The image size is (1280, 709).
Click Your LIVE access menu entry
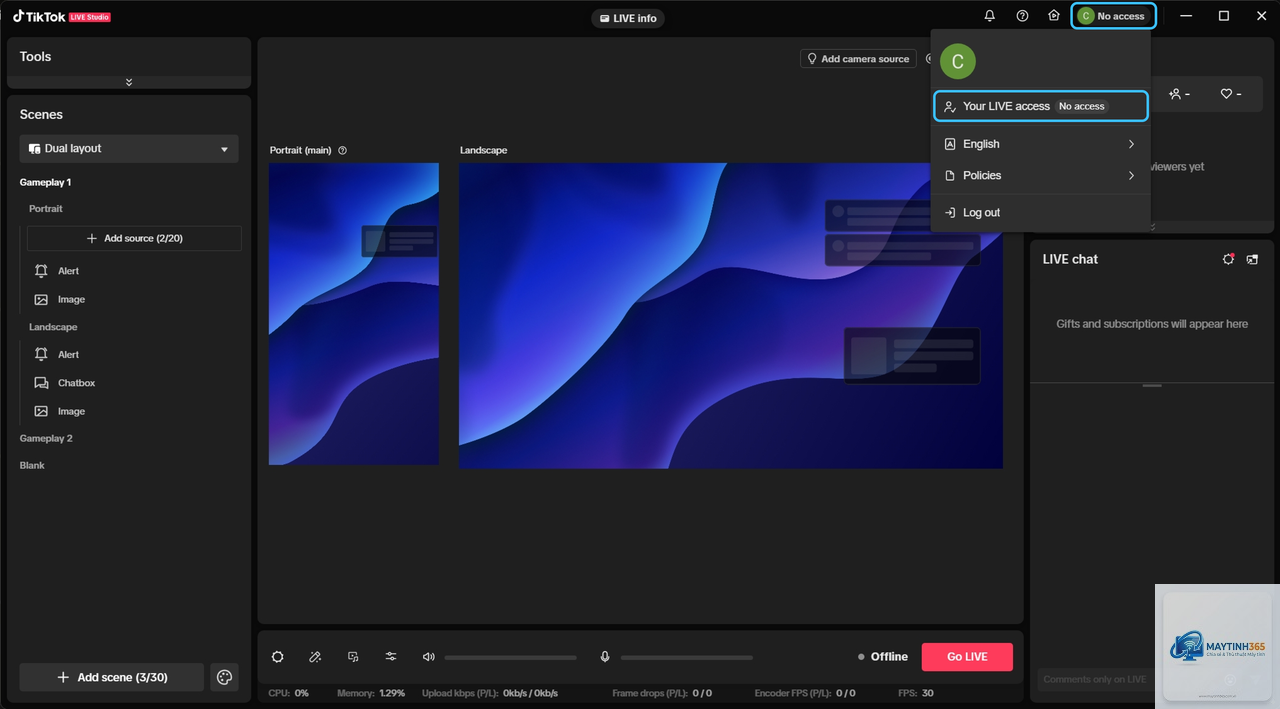pos(1040,106)
